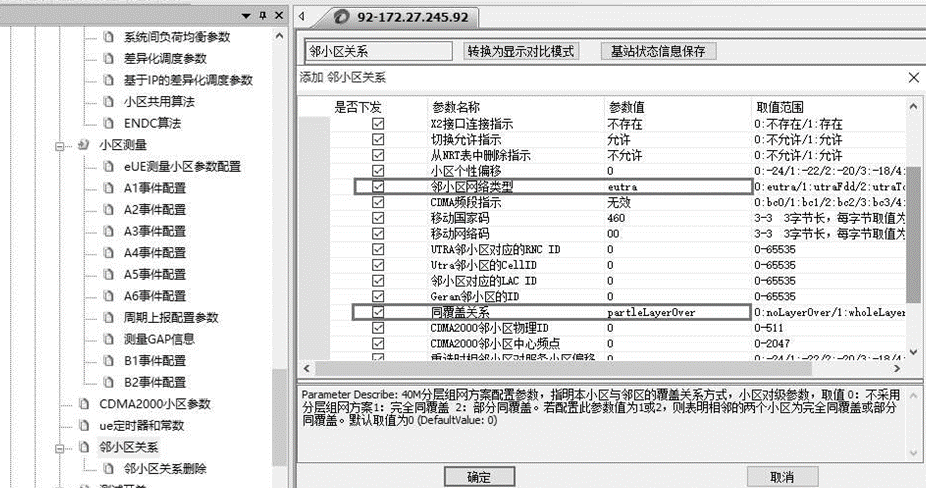Click the document icon beside B1事件配置
Viewport: 926px width, 488px height.
coord(108,360)
